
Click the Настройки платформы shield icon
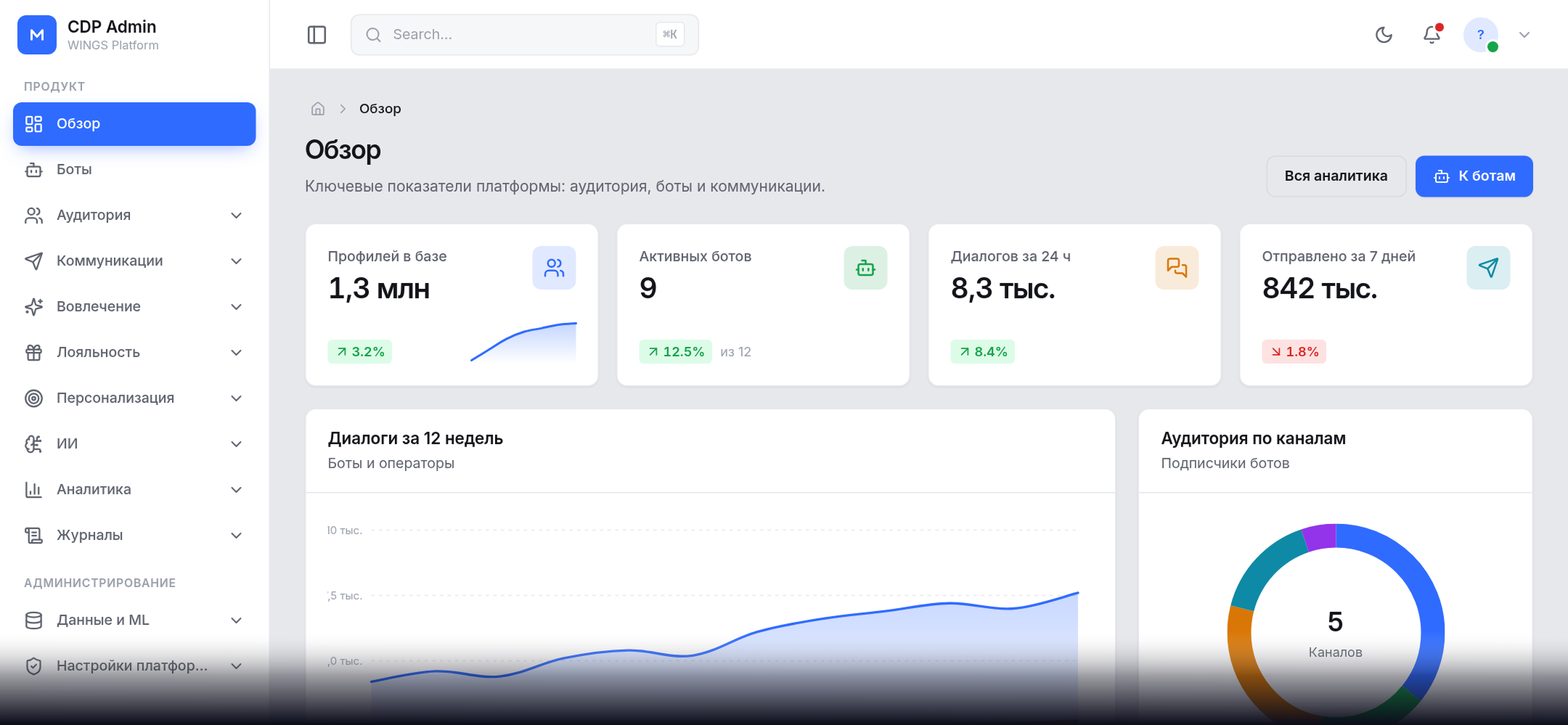33,666
